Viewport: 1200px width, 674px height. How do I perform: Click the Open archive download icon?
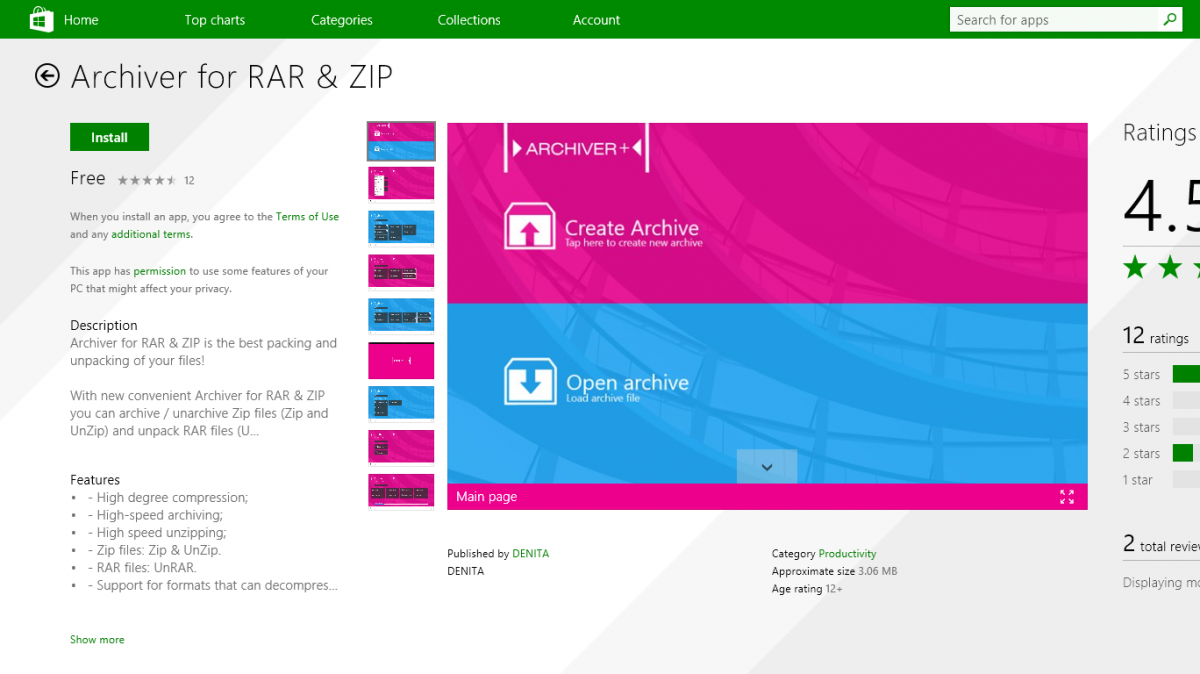(530, 381)
